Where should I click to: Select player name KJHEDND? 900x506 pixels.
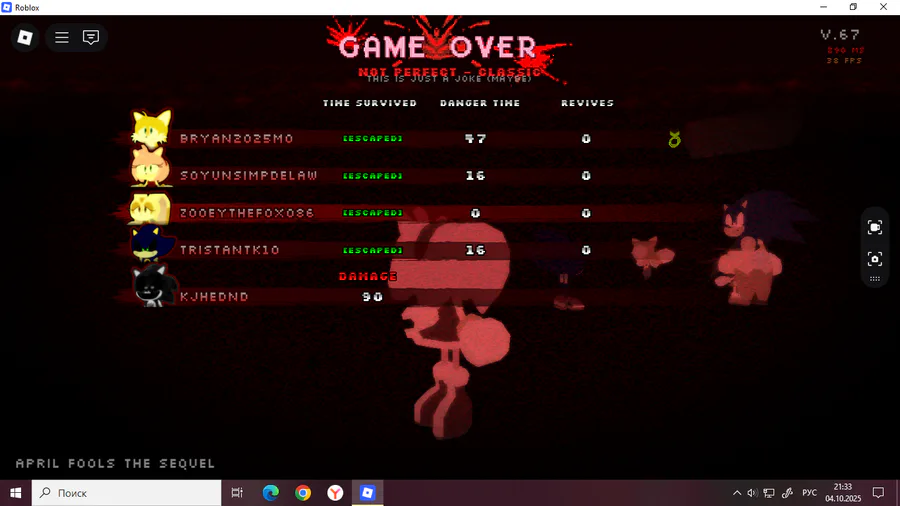pyautogui.click(x=214, y=297)
